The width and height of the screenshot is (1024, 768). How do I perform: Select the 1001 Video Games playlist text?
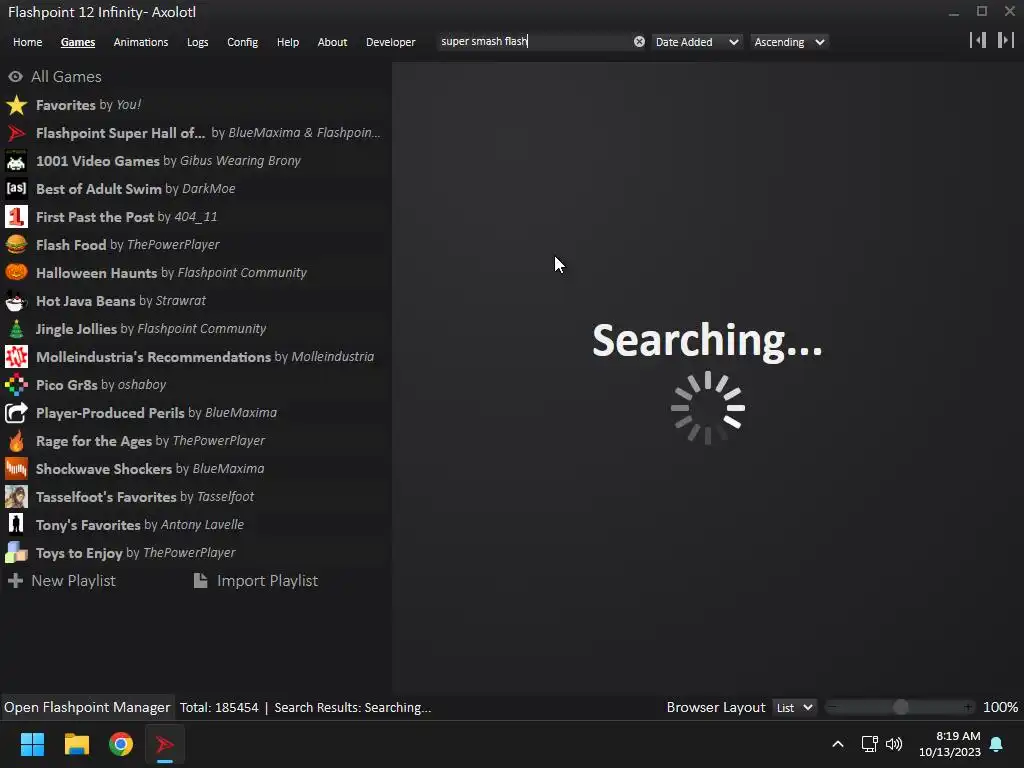[168, 161]
